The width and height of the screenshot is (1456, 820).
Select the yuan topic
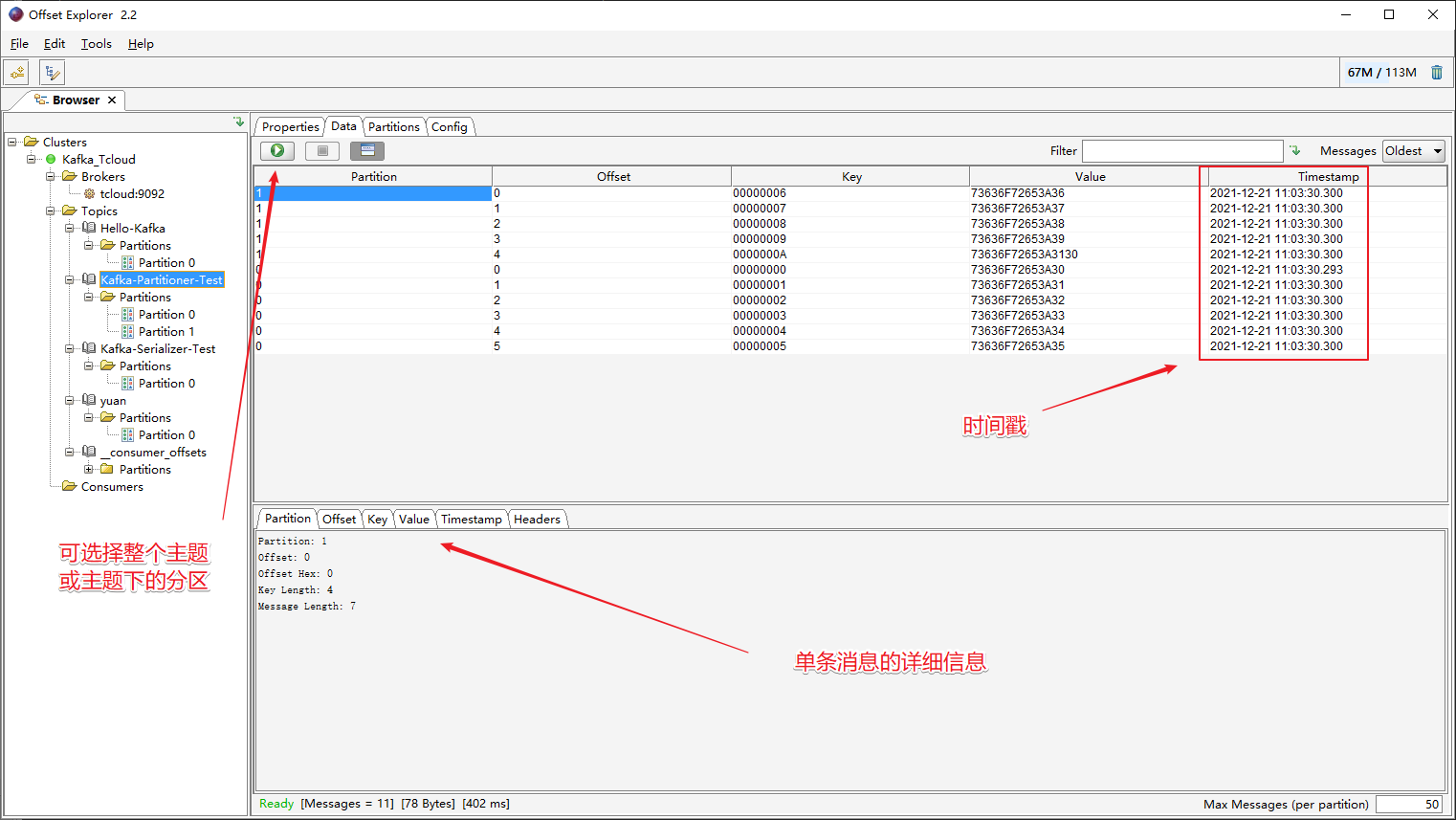(x=113, y=400)
